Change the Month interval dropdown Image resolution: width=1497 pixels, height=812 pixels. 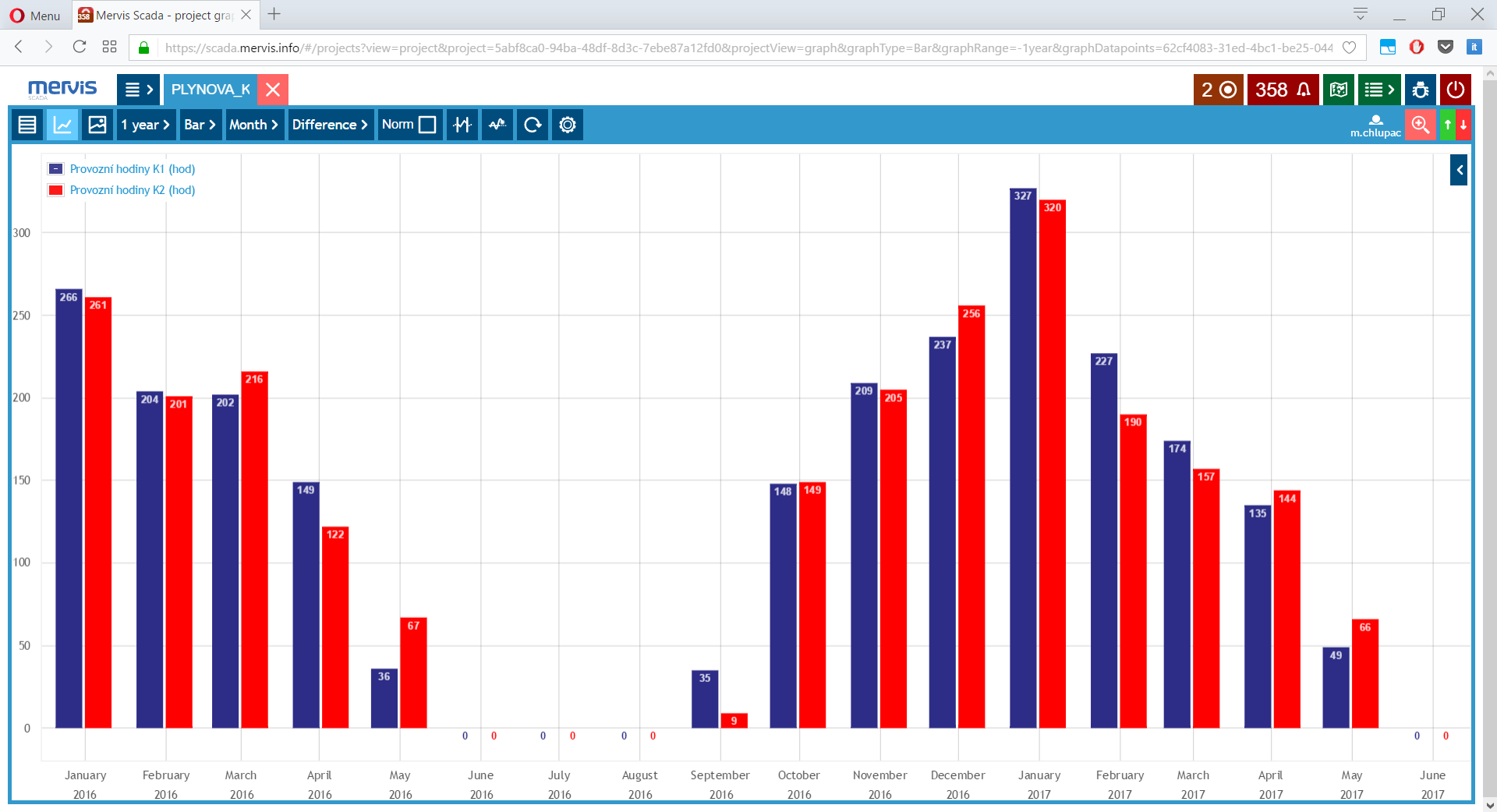pos(253,125)
